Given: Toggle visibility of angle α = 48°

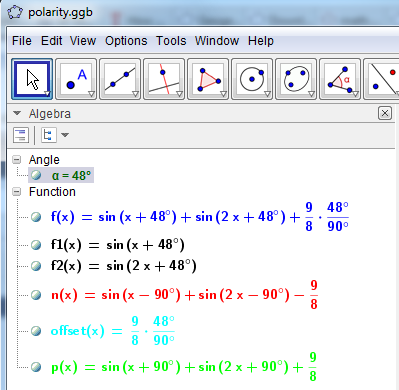Looking at the screenshot, I should tap(36, 175).
